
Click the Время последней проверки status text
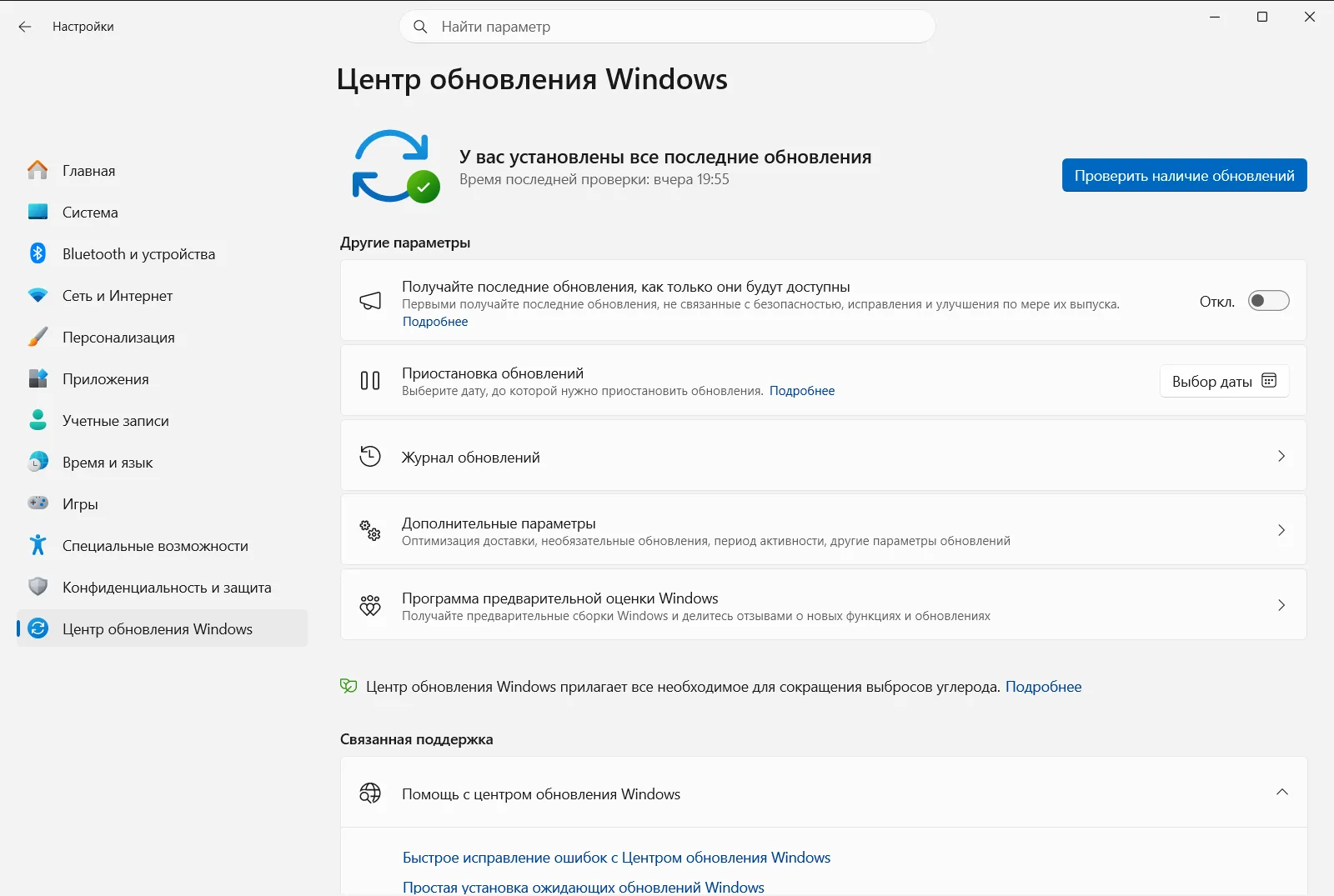(x=594, y=179)
